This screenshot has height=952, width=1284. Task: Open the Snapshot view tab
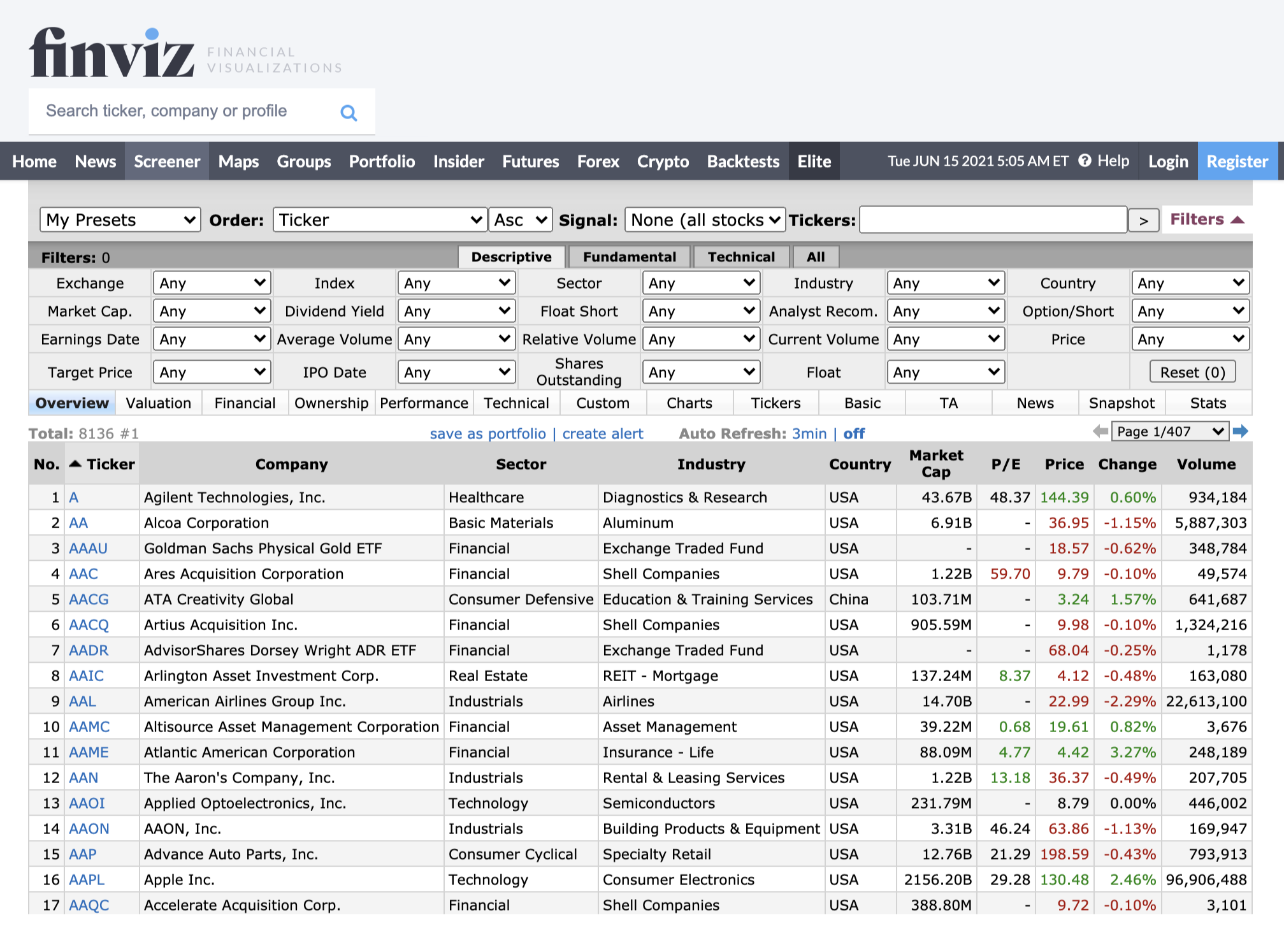1122,403
